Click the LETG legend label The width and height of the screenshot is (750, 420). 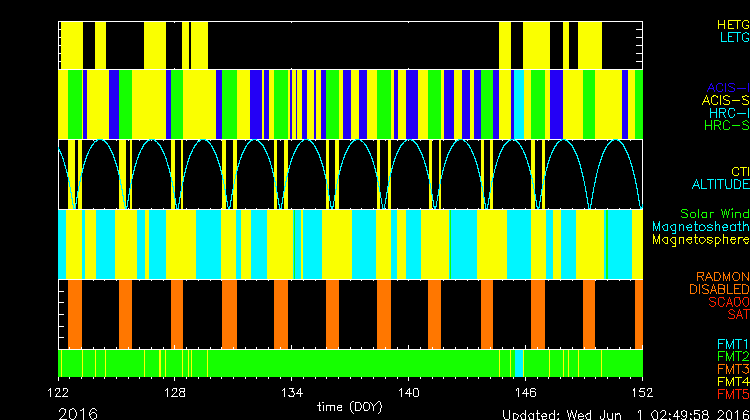(x=733, y=37)
